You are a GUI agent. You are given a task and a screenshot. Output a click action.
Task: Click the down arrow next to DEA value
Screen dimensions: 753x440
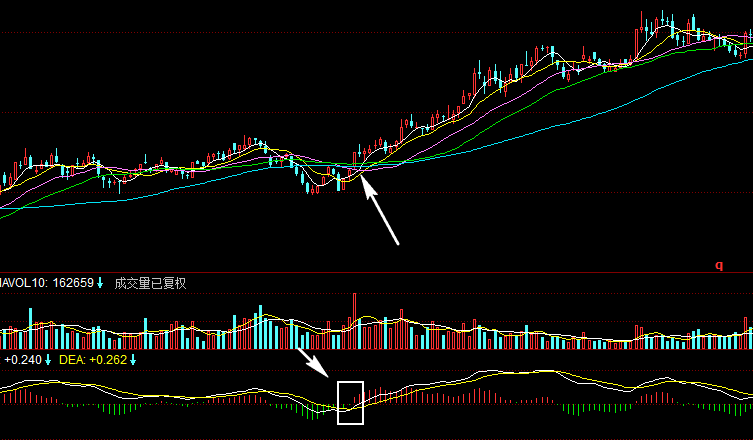132,360
